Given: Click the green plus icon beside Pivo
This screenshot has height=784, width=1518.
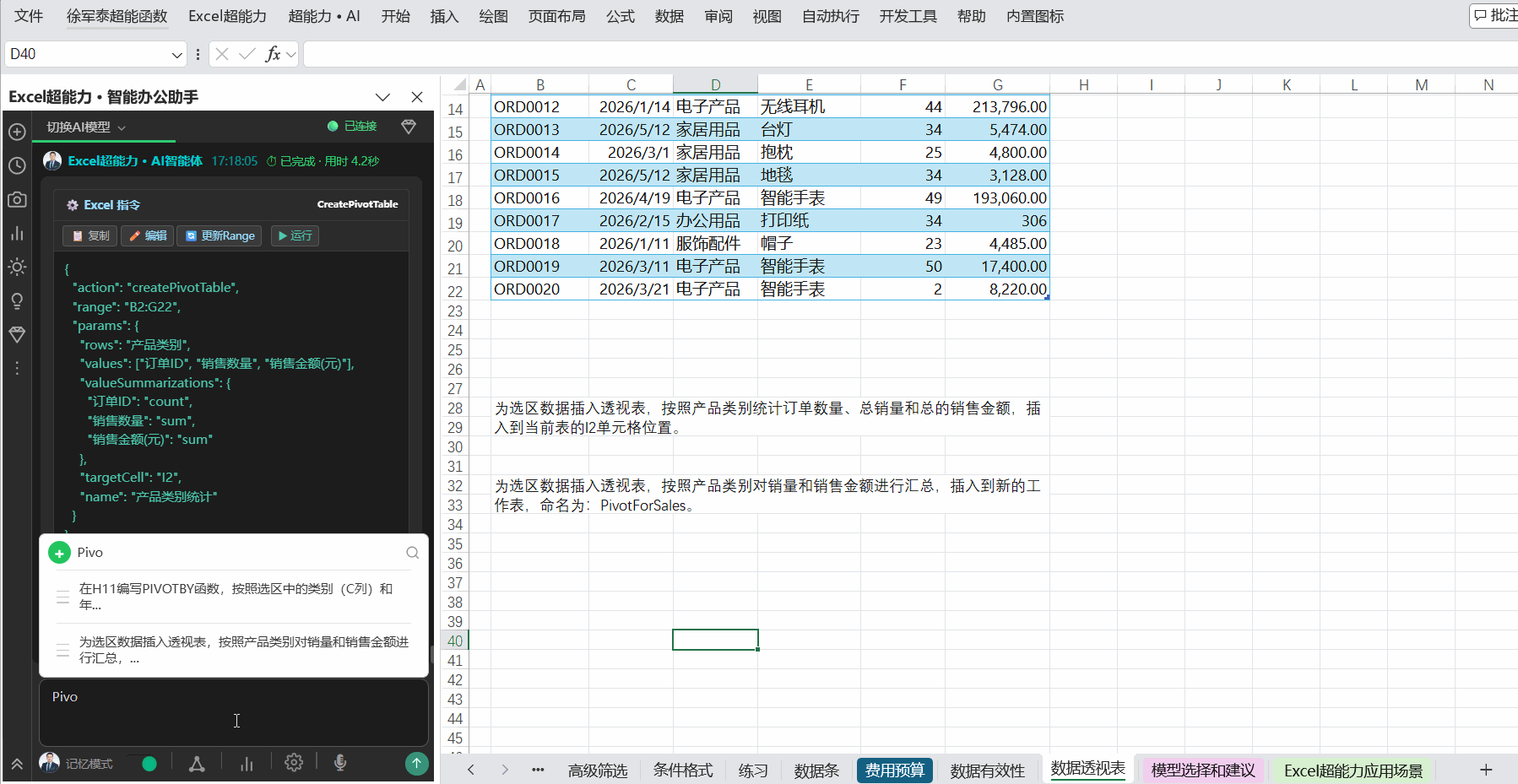Looking at the screenshot, I should point(59,553).
